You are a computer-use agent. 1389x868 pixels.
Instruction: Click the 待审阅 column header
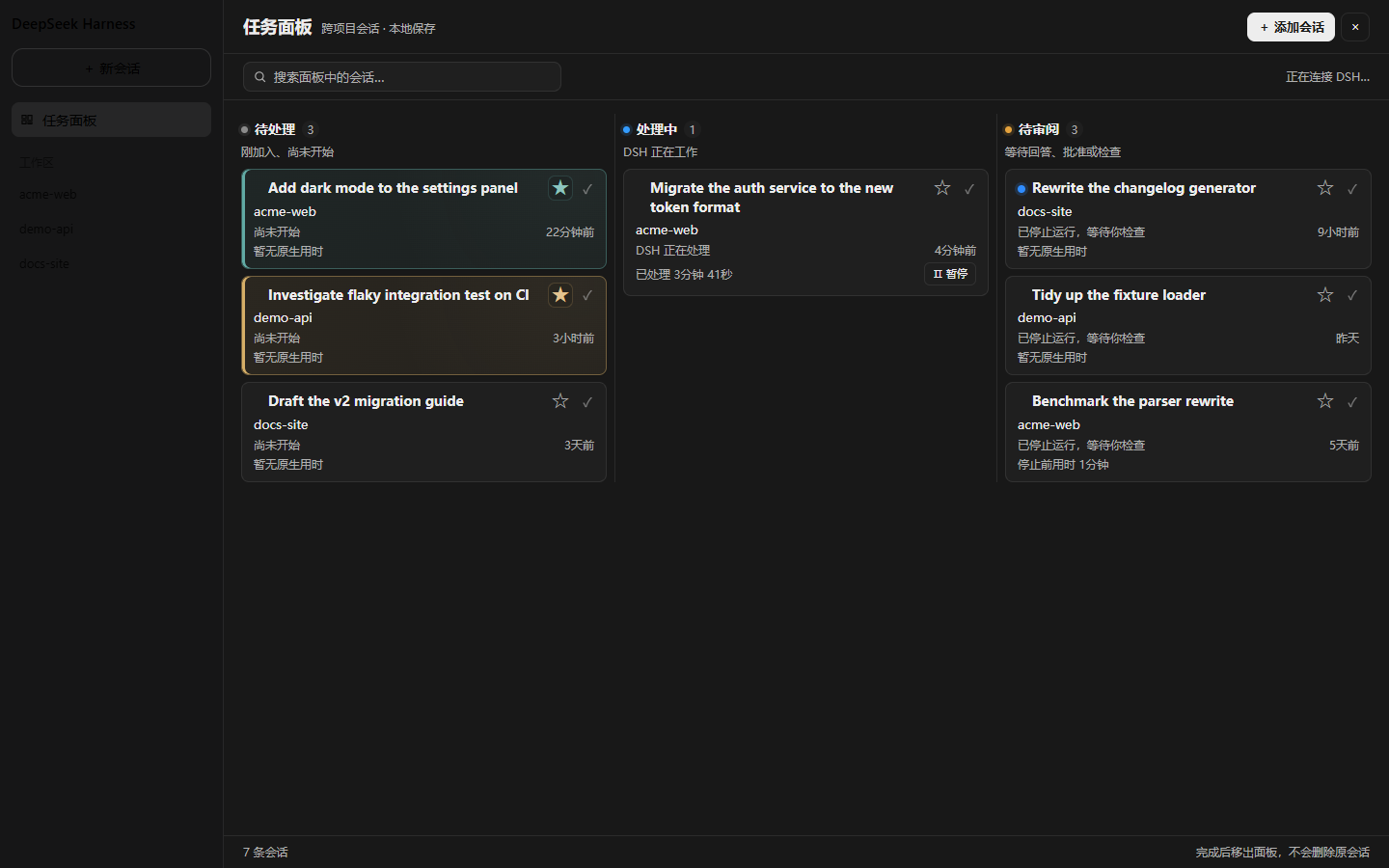[x=1039, y=129]
